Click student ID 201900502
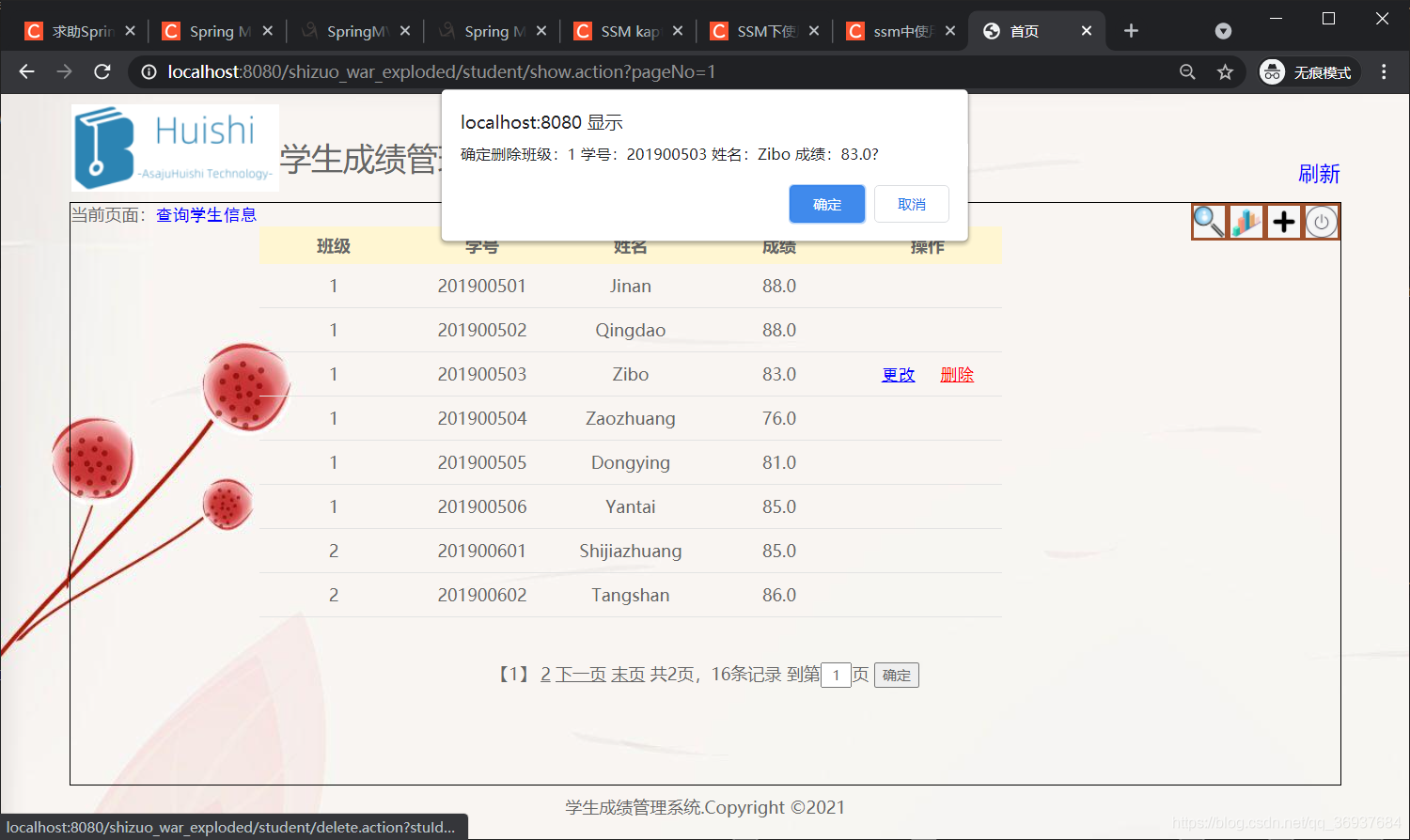The image size is (1410, 840). click(x=482, y=331)
